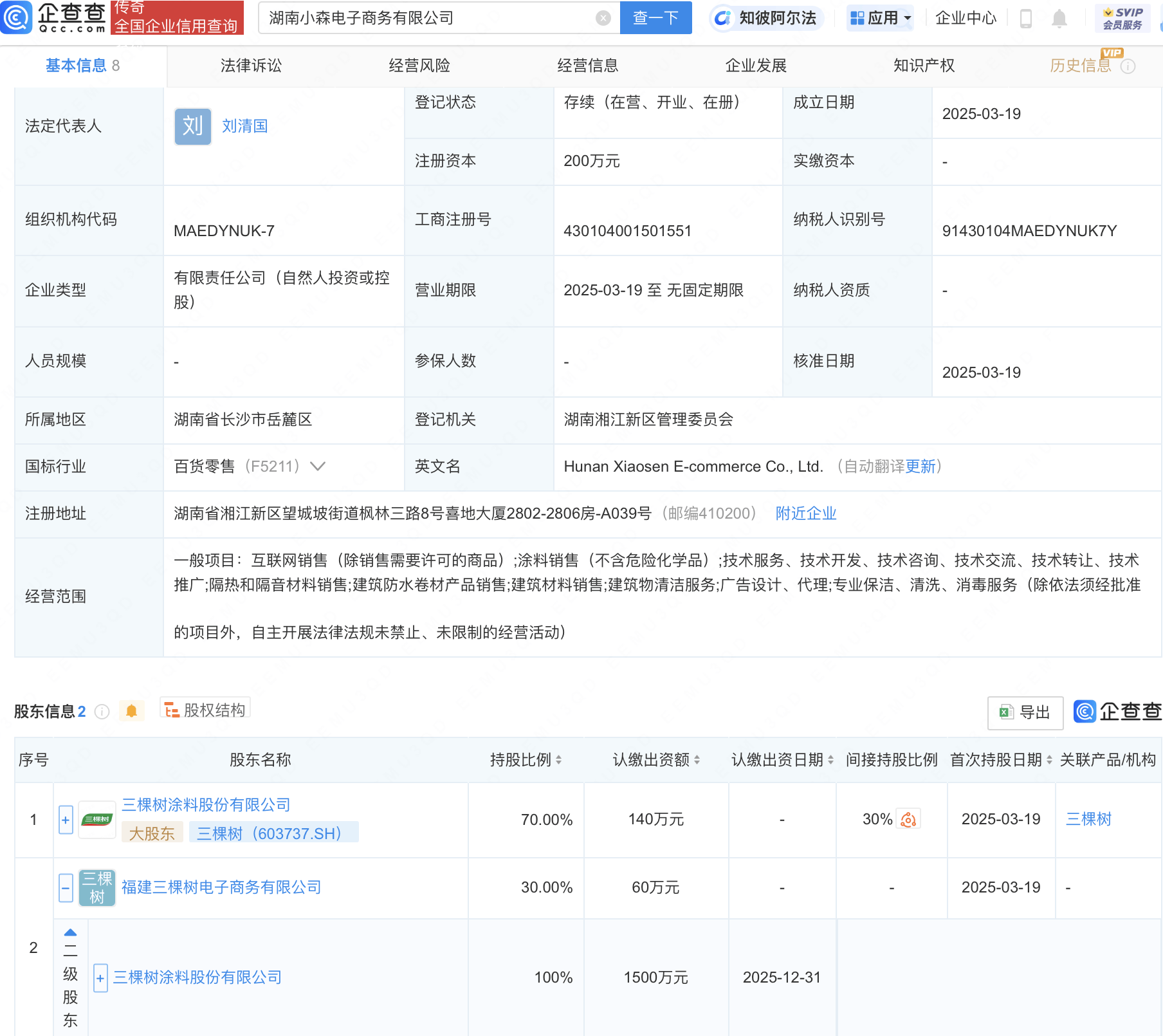
Task: Click the 三棵树涂料 company logo thumbnail
Action: tap(97, 820)
